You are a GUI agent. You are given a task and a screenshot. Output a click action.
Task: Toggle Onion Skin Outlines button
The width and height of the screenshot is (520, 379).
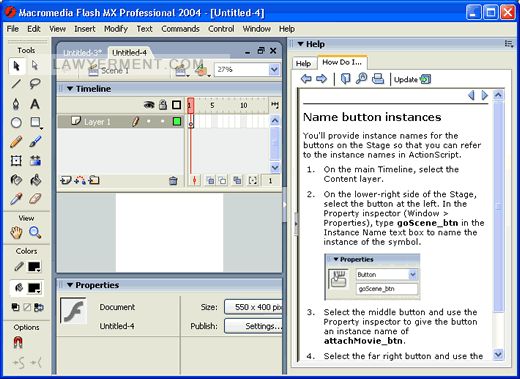tap(222, 181)
